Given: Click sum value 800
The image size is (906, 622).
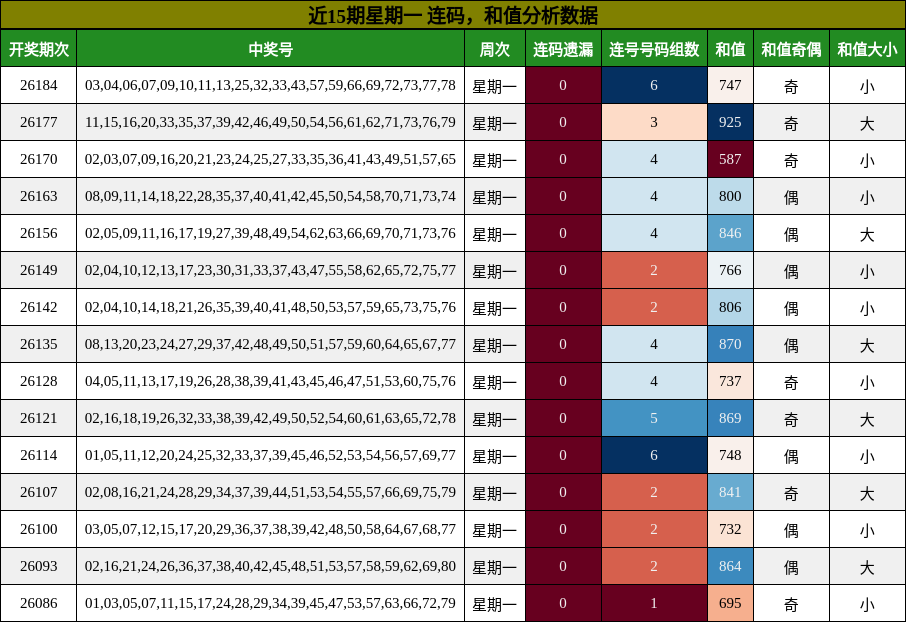Looking at the screenshot, I should coord(730,197).
